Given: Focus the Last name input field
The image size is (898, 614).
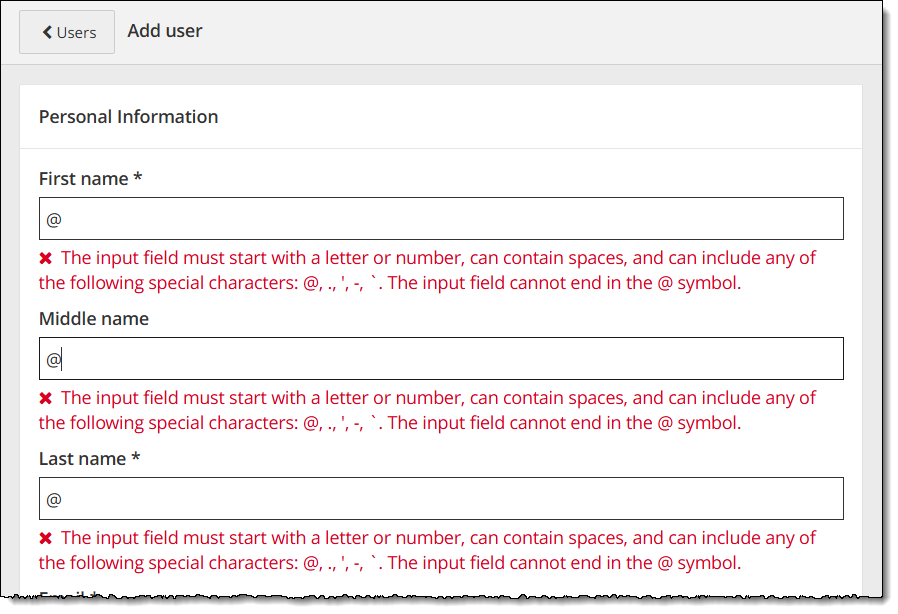Looking at the screenshot, I should 440,498.
